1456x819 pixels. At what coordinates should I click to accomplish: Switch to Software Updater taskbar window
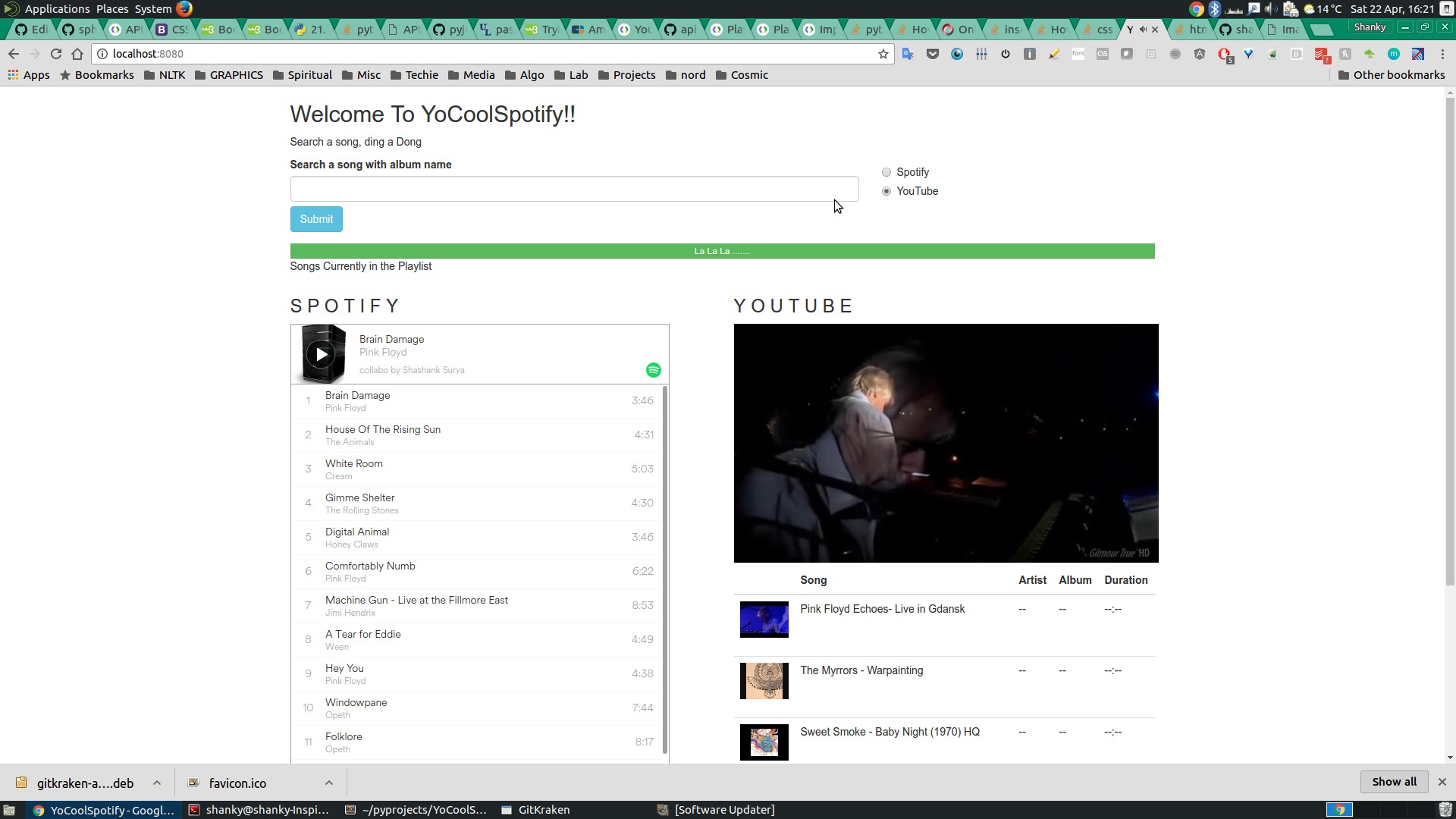click(716, 810)
